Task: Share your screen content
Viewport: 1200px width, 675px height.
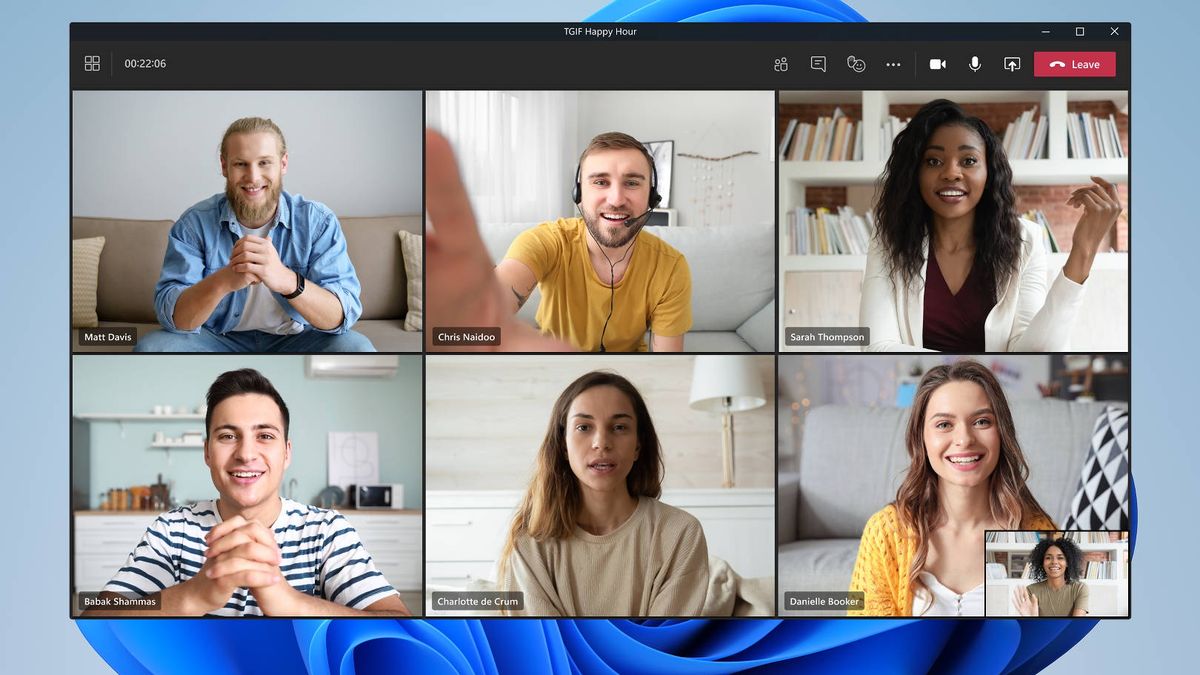Action: pyautogui.click(x=1012, y=64)
